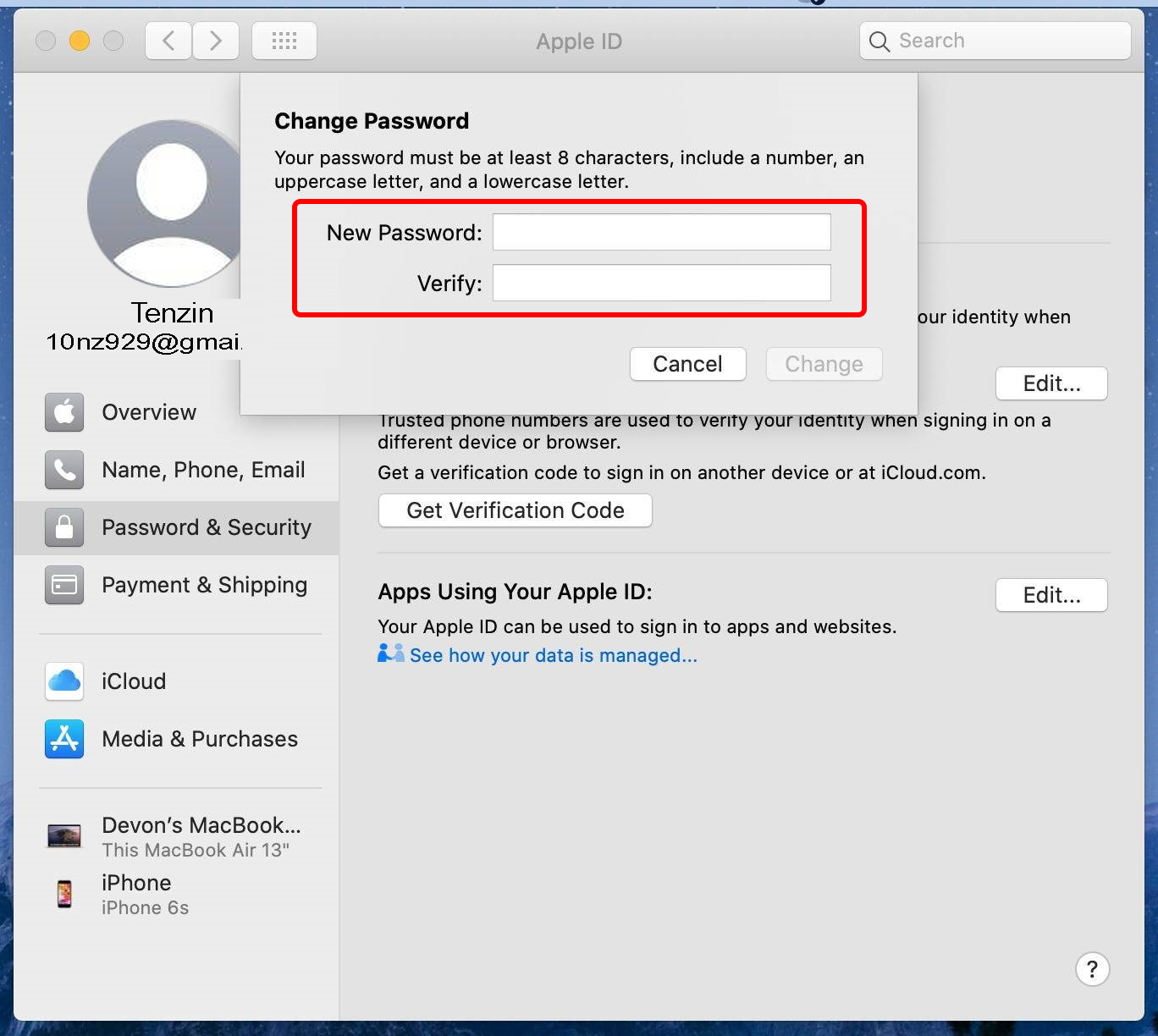Click the help question mark button
1158x1036 pixels.
tap(1092, 969)
